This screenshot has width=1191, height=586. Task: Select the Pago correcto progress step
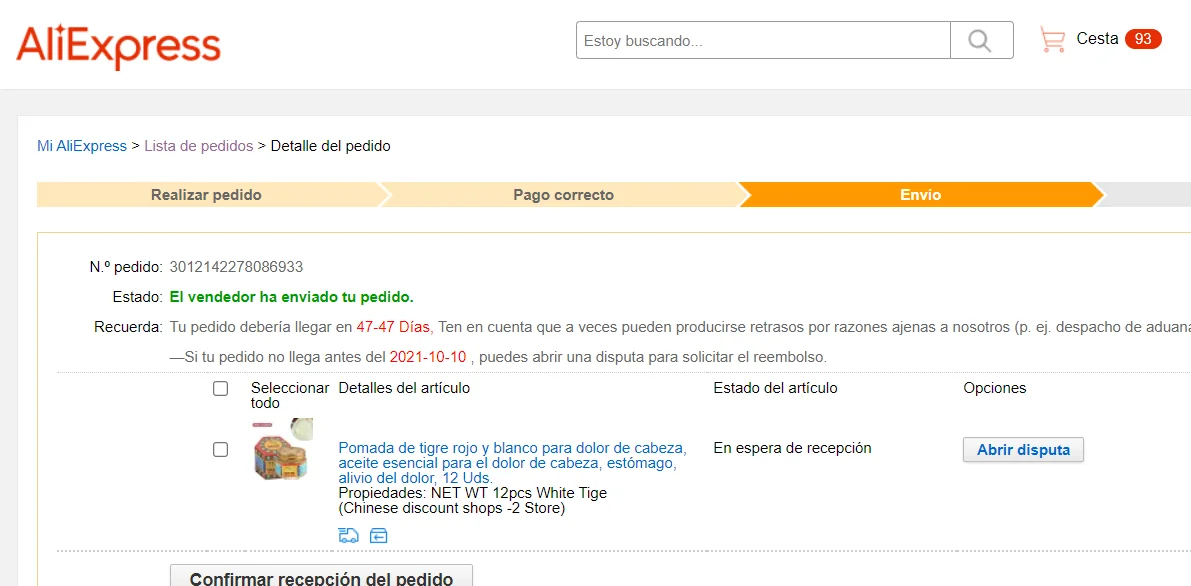point(563,195)
